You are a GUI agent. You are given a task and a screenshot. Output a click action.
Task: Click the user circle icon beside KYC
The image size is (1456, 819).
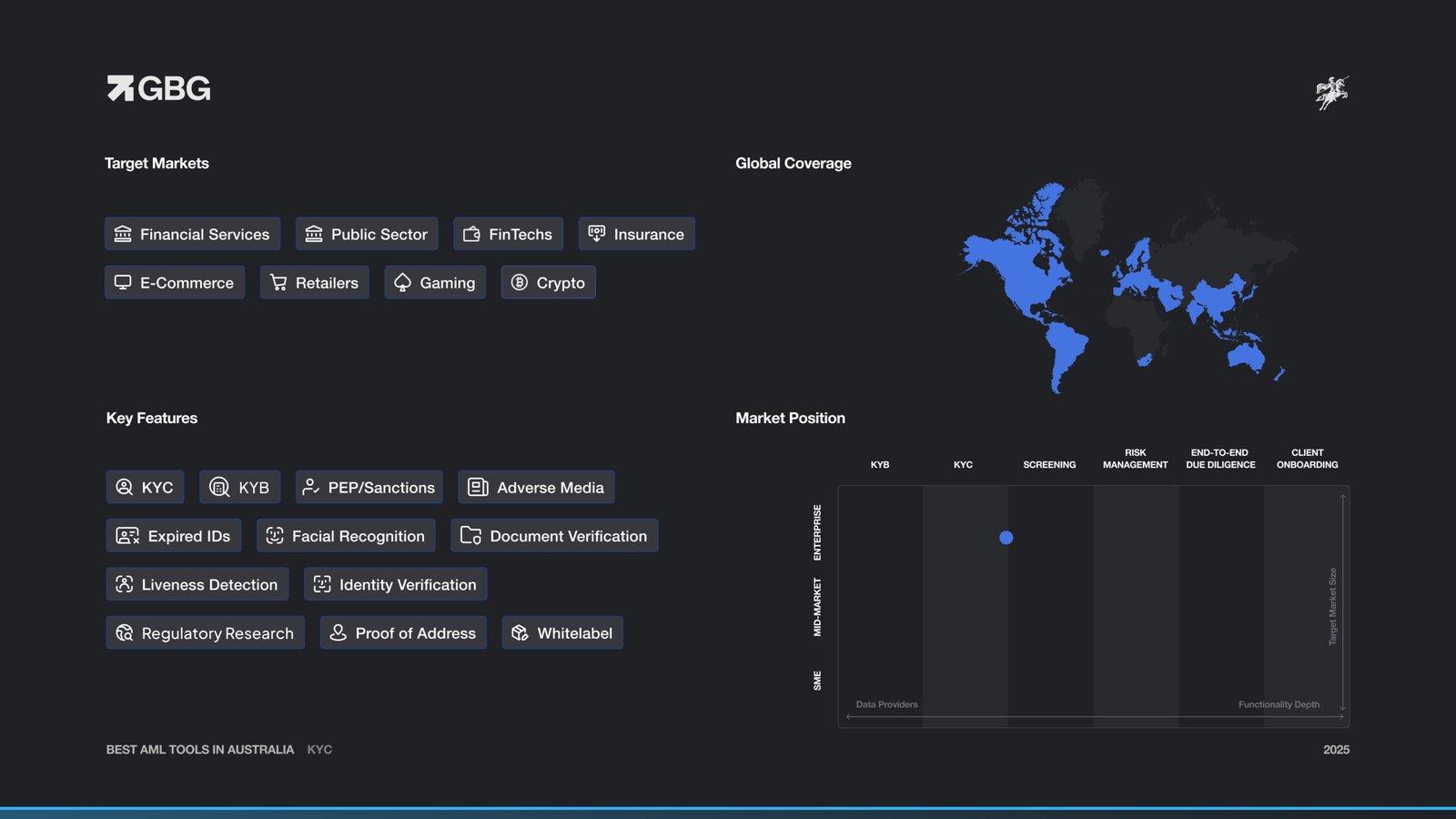125,487
